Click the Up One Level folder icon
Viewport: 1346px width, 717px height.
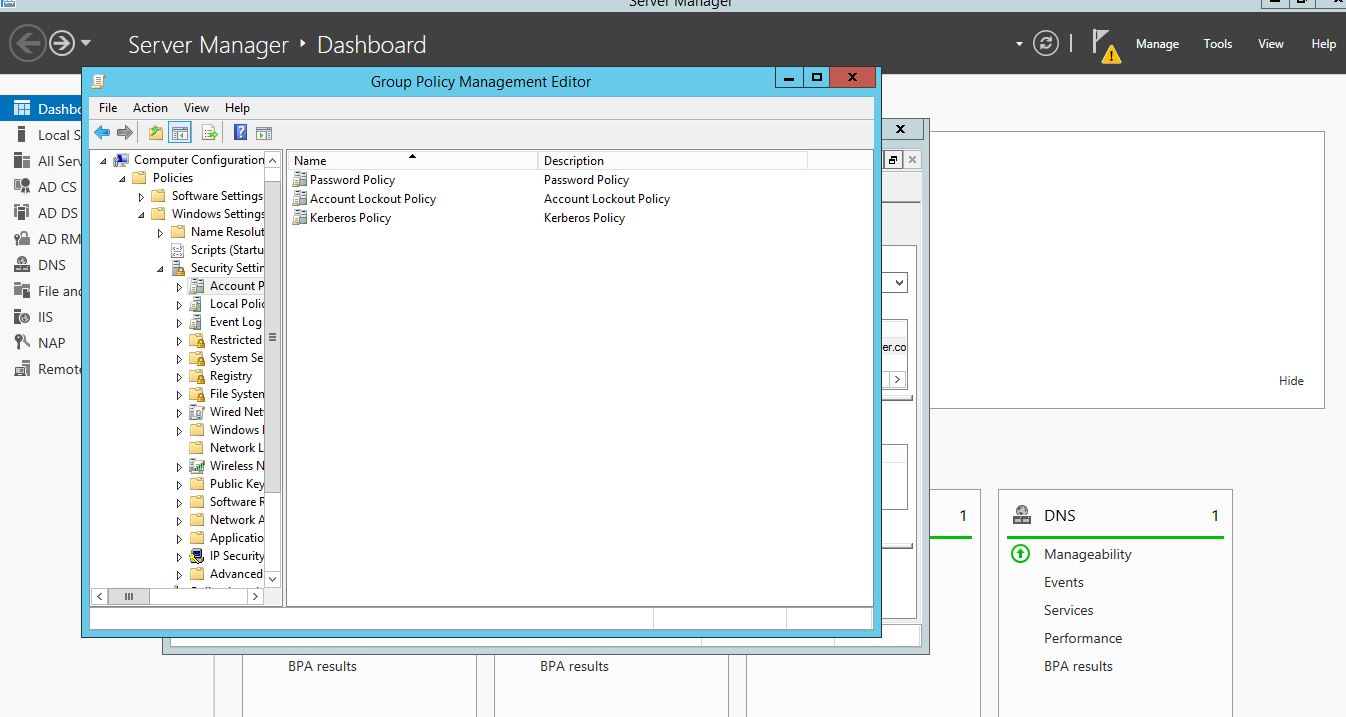coord(155,133)
